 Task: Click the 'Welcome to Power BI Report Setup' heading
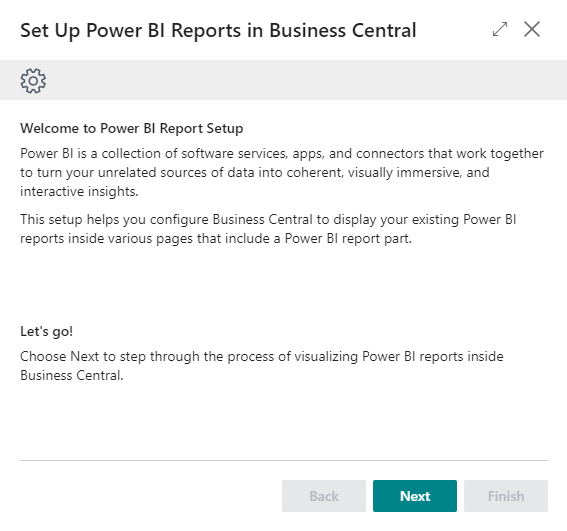point(132,128)
